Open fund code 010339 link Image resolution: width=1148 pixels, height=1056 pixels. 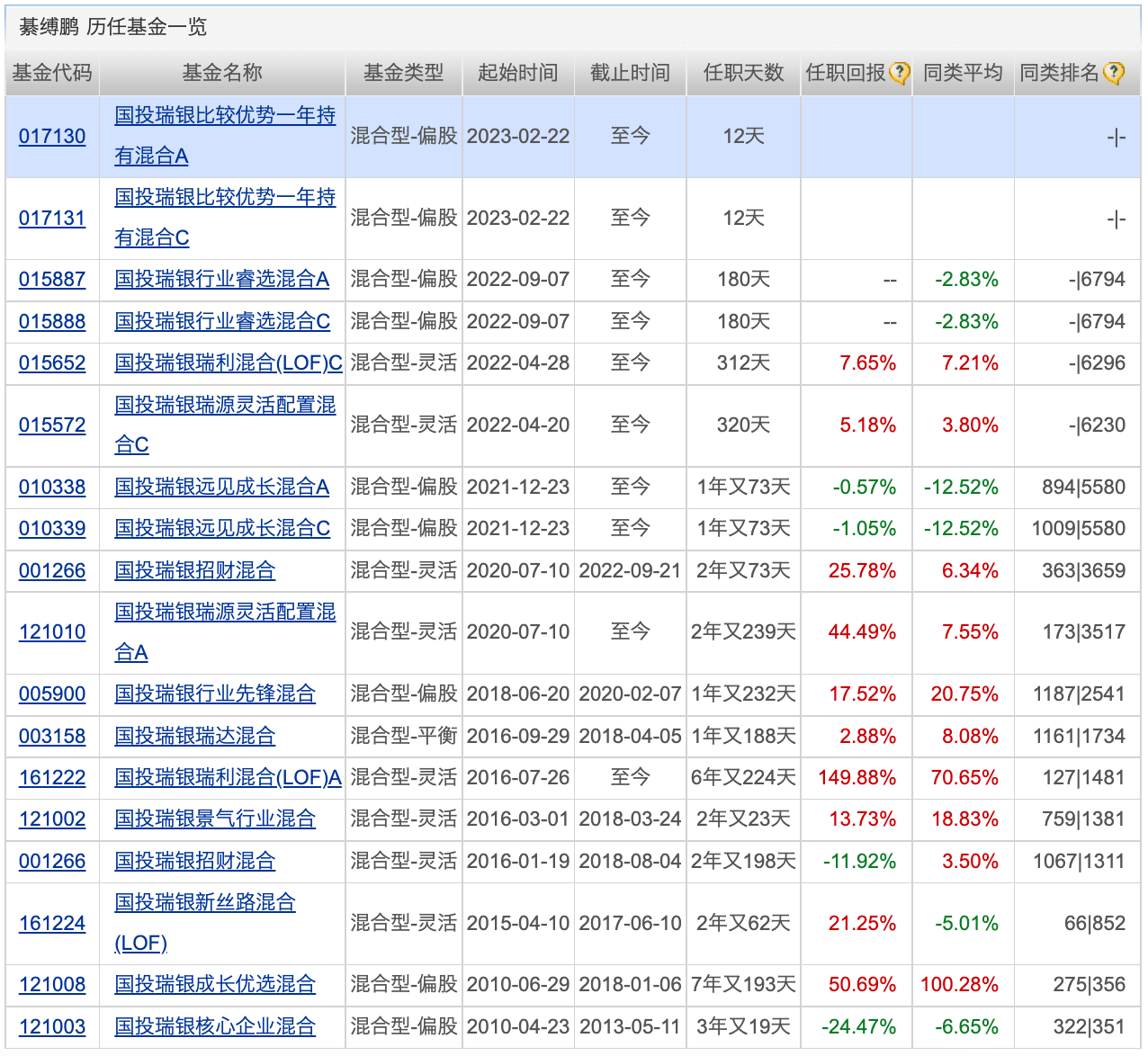coord(52,529)
